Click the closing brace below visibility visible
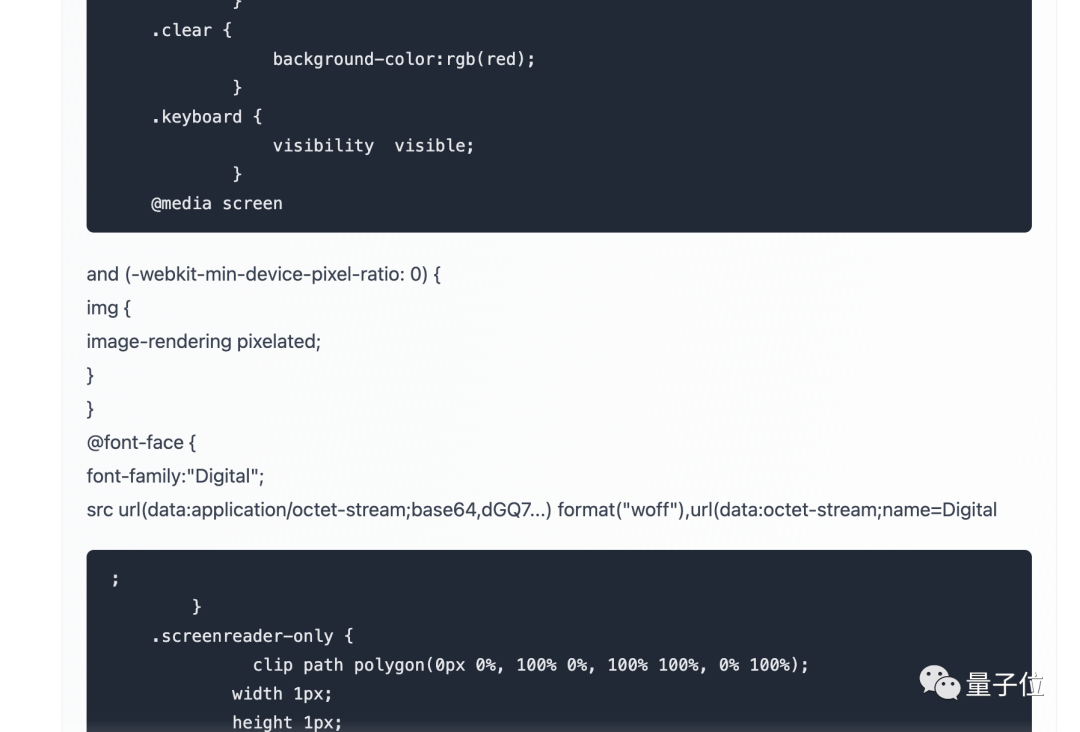This screenshot has width=1080, height=732. (x=237, y=174)
